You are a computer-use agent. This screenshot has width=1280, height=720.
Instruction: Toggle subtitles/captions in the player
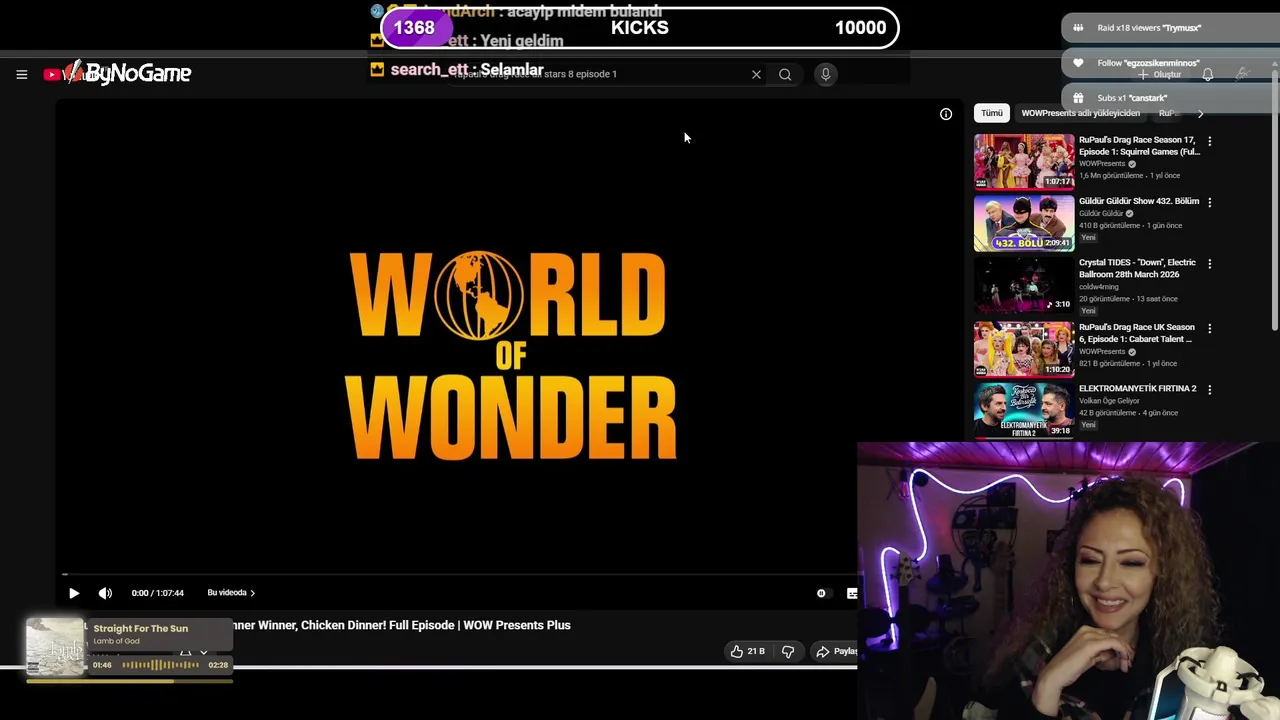coord(851,593)
